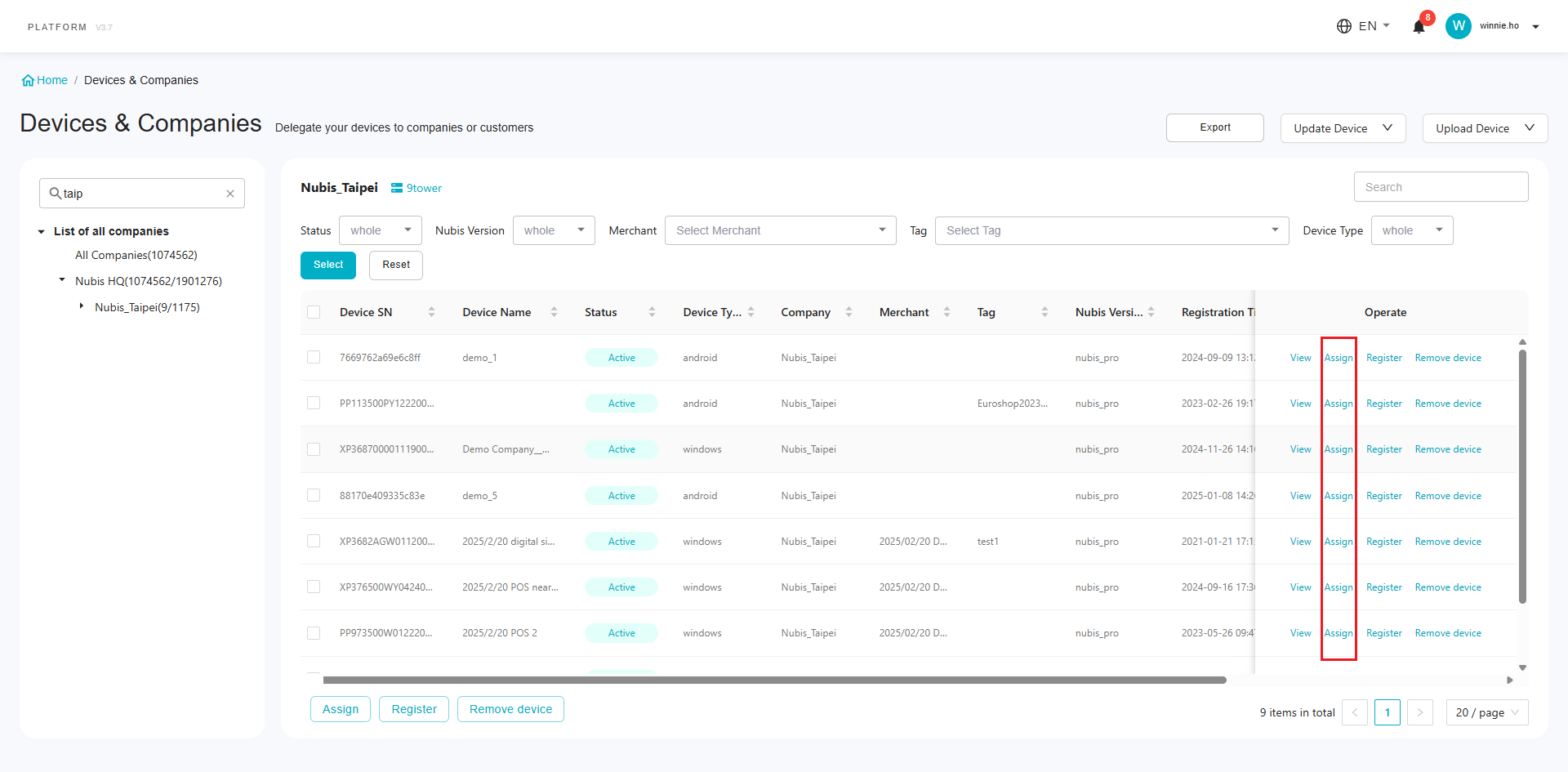This screenshot has width=1568, height=772.
Task: Sort by Device SN column arrows
Action: coord(431,312)
